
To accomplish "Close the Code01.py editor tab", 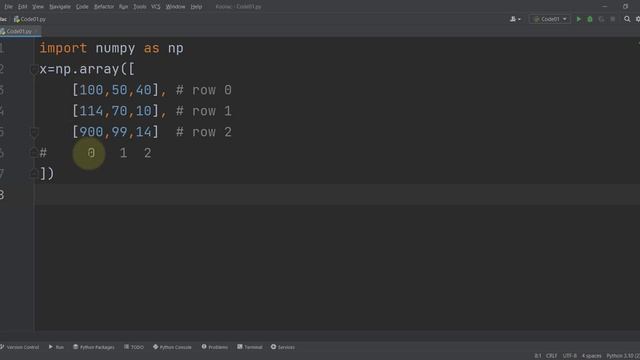I will (37, 31).
